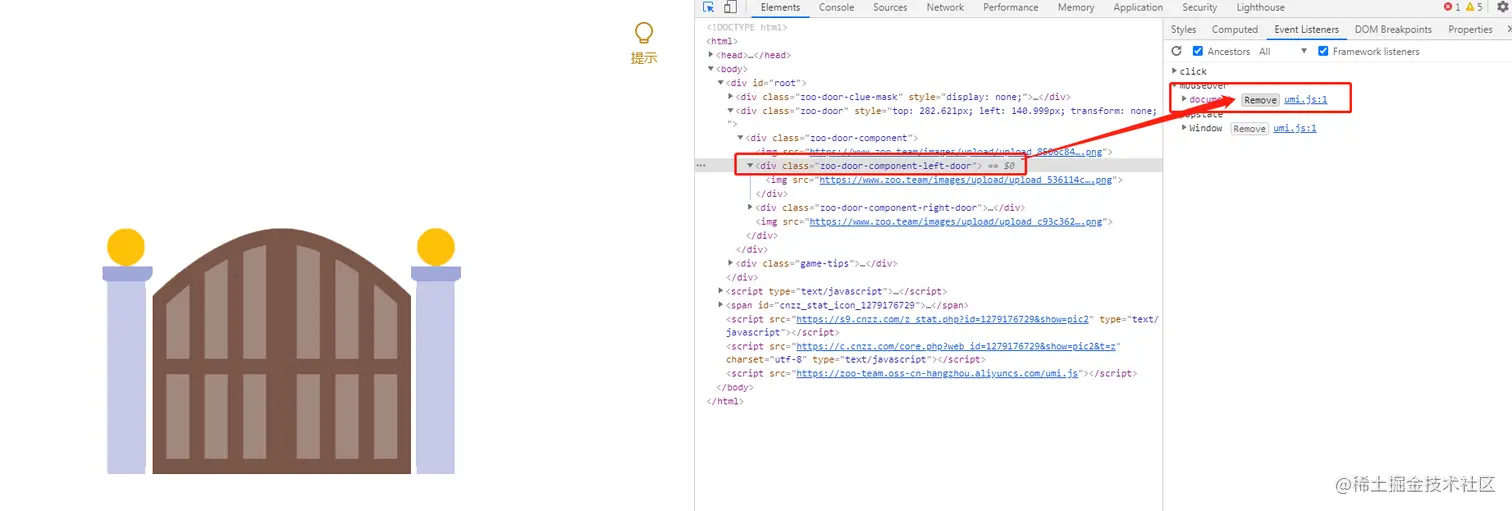Viewport: 1512px width, 511px height.
Task: Collapse the zoo-door-component div
Action: tap(741, 138)
